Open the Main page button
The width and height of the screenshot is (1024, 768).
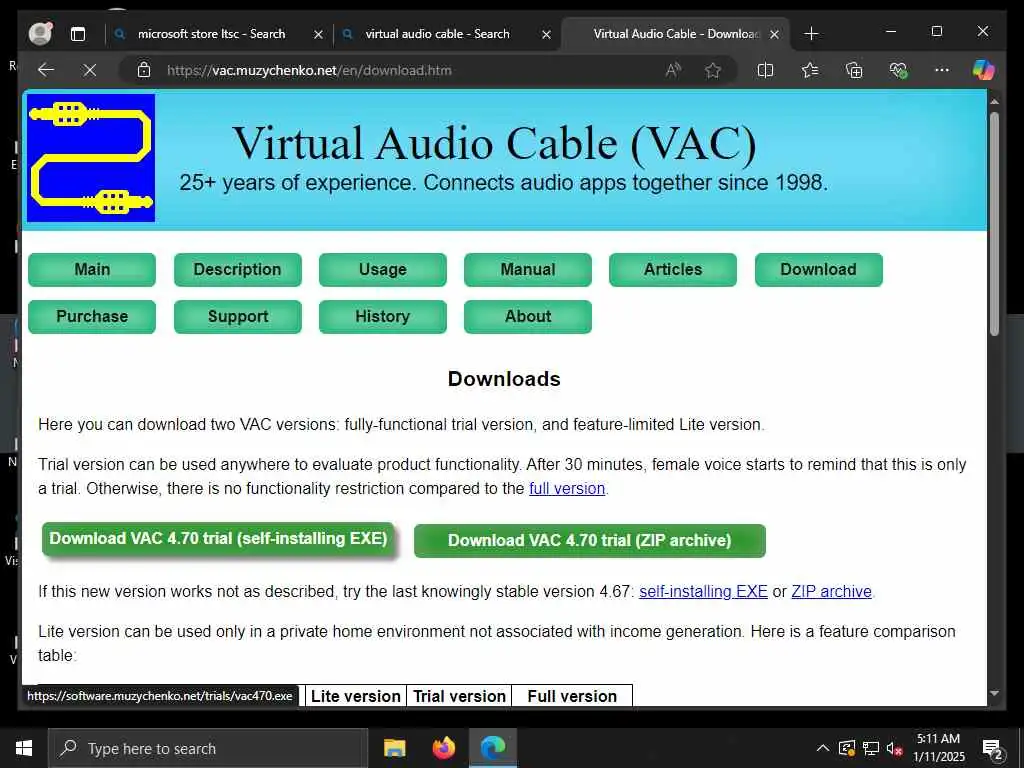pos(92,270)
